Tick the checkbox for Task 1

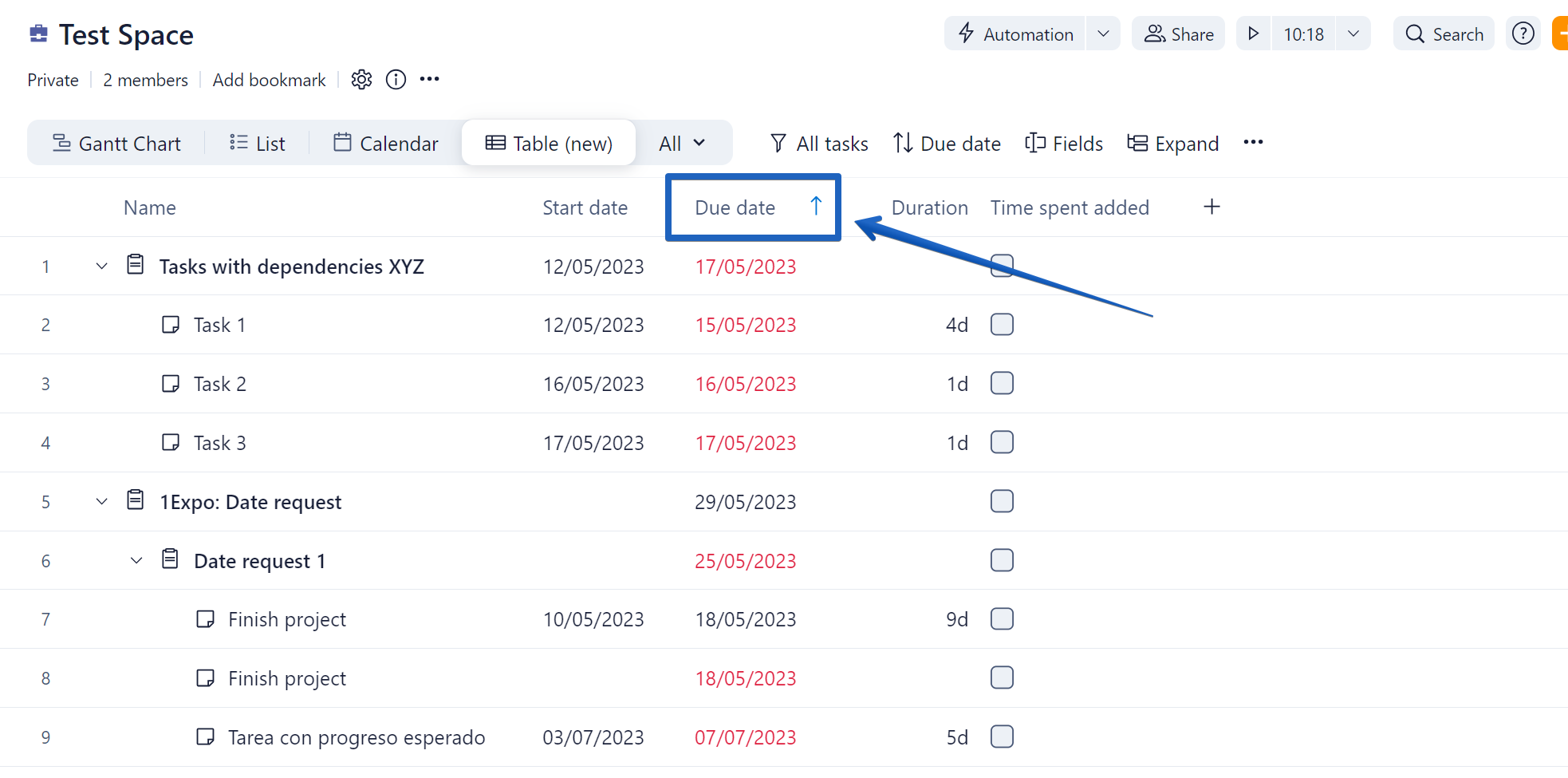tap(1002, 325)
